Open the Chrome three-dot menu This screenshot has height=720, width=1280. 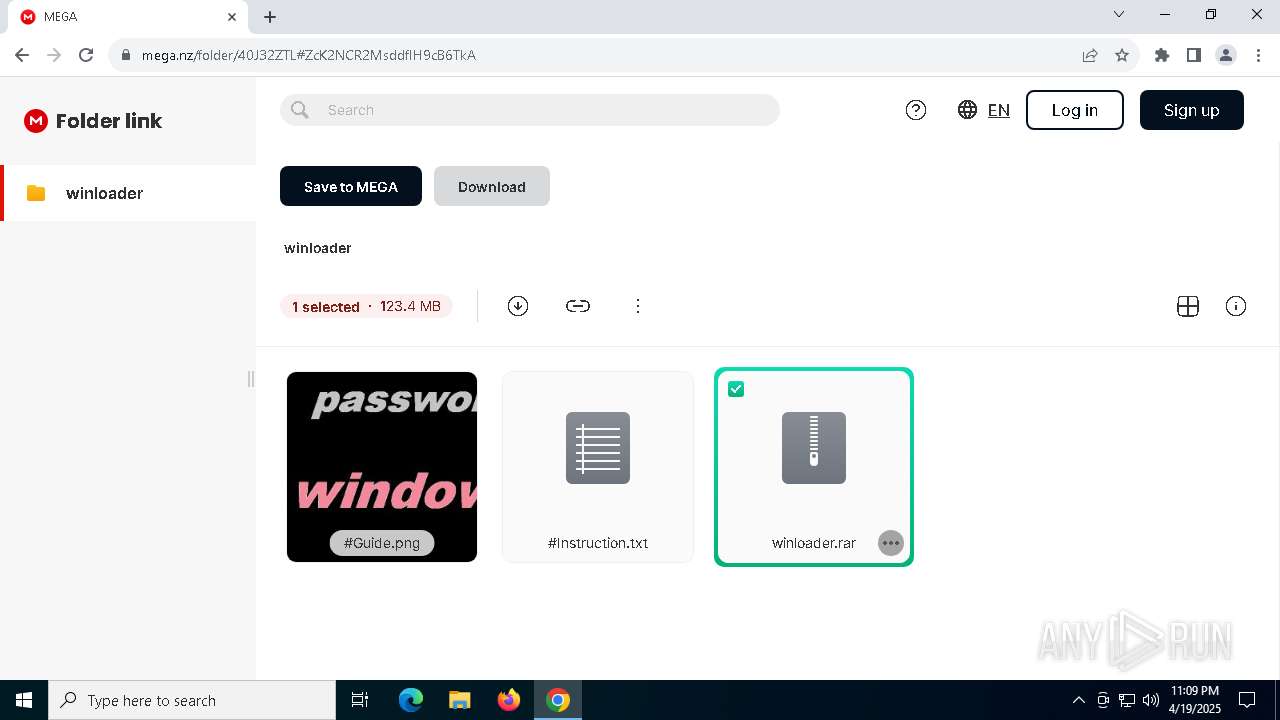[x=1257, y=55]
